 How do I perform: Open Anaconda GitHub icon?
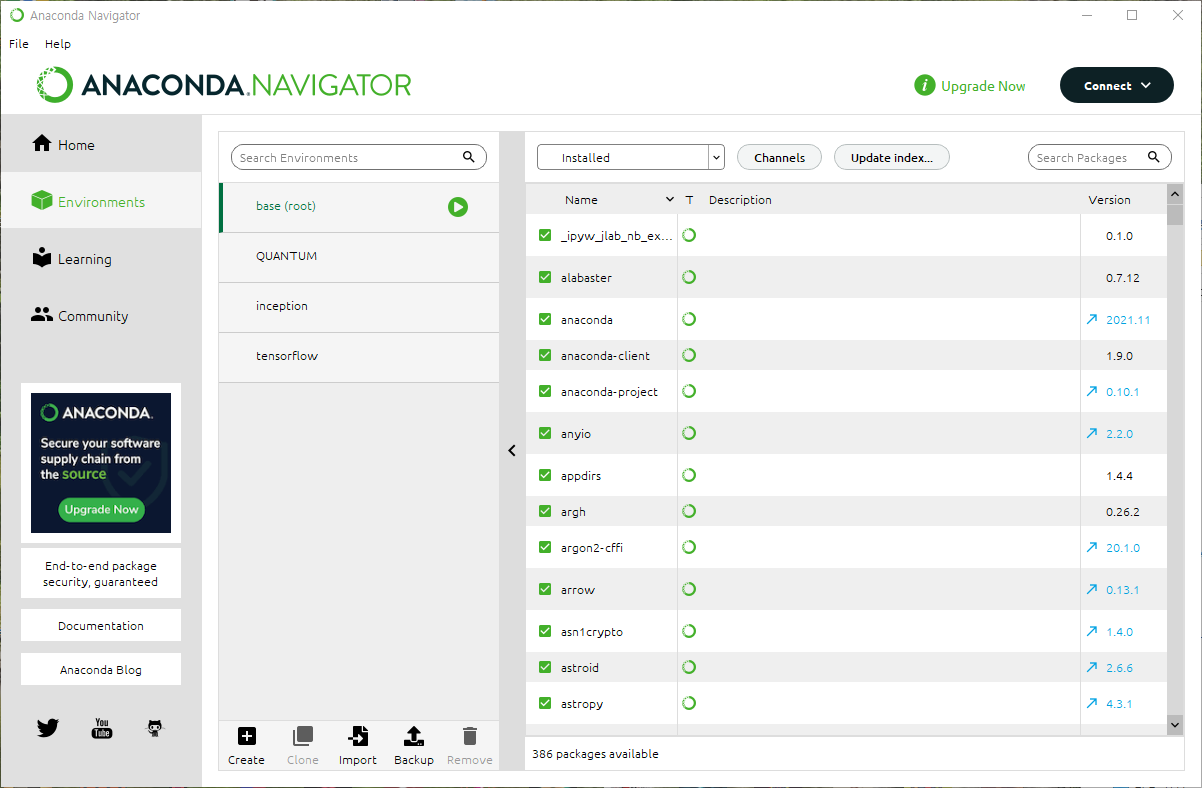154,728
